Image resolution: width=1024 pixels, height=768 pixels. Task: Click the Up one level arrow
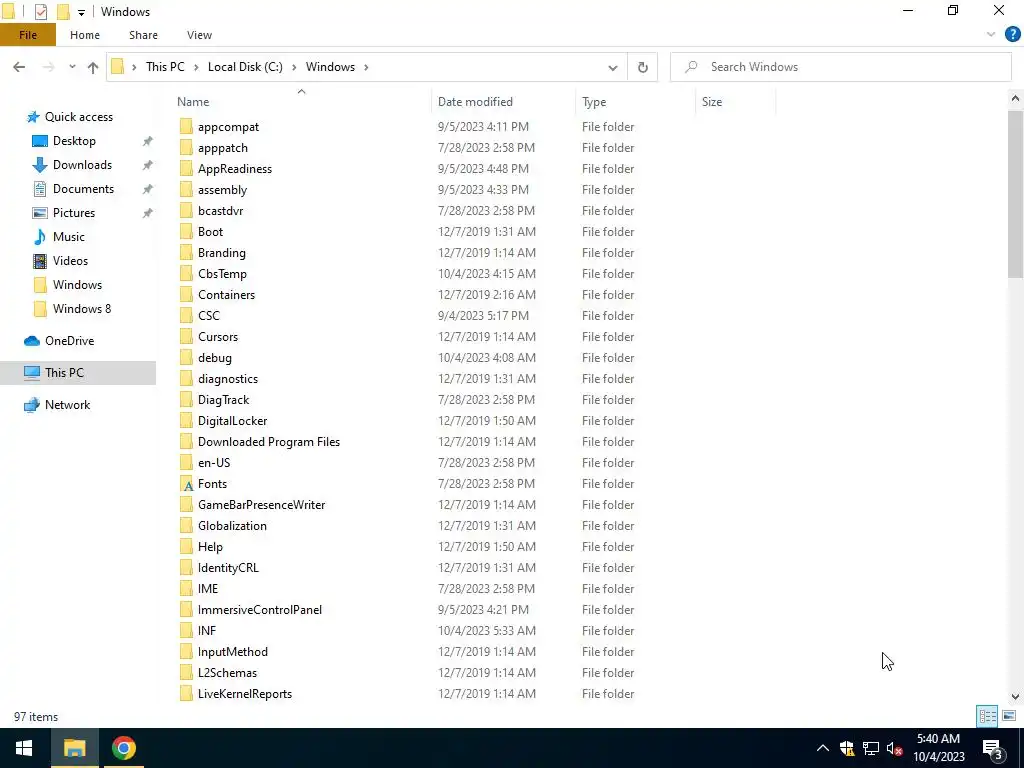pos(93,67)
